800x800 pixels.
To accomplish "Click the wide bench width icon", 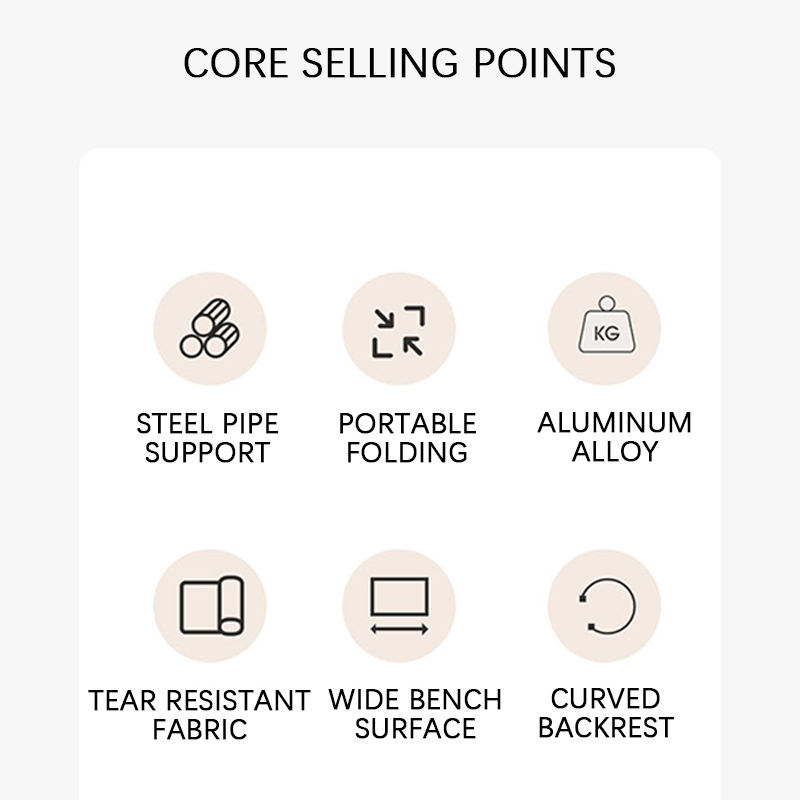I will point(398,605).
